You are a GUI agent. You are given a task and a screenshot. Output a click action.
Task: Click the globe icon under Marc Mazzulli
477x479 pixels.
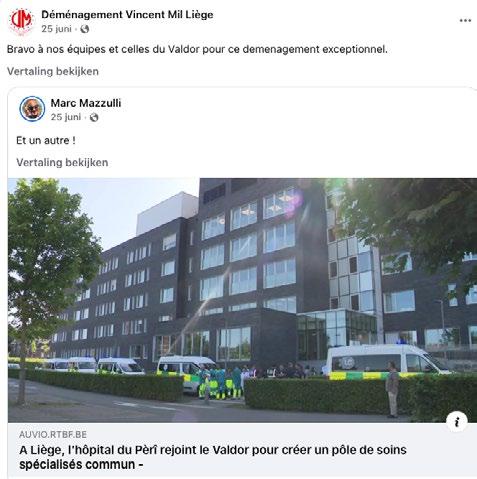[x=94, y=117]
